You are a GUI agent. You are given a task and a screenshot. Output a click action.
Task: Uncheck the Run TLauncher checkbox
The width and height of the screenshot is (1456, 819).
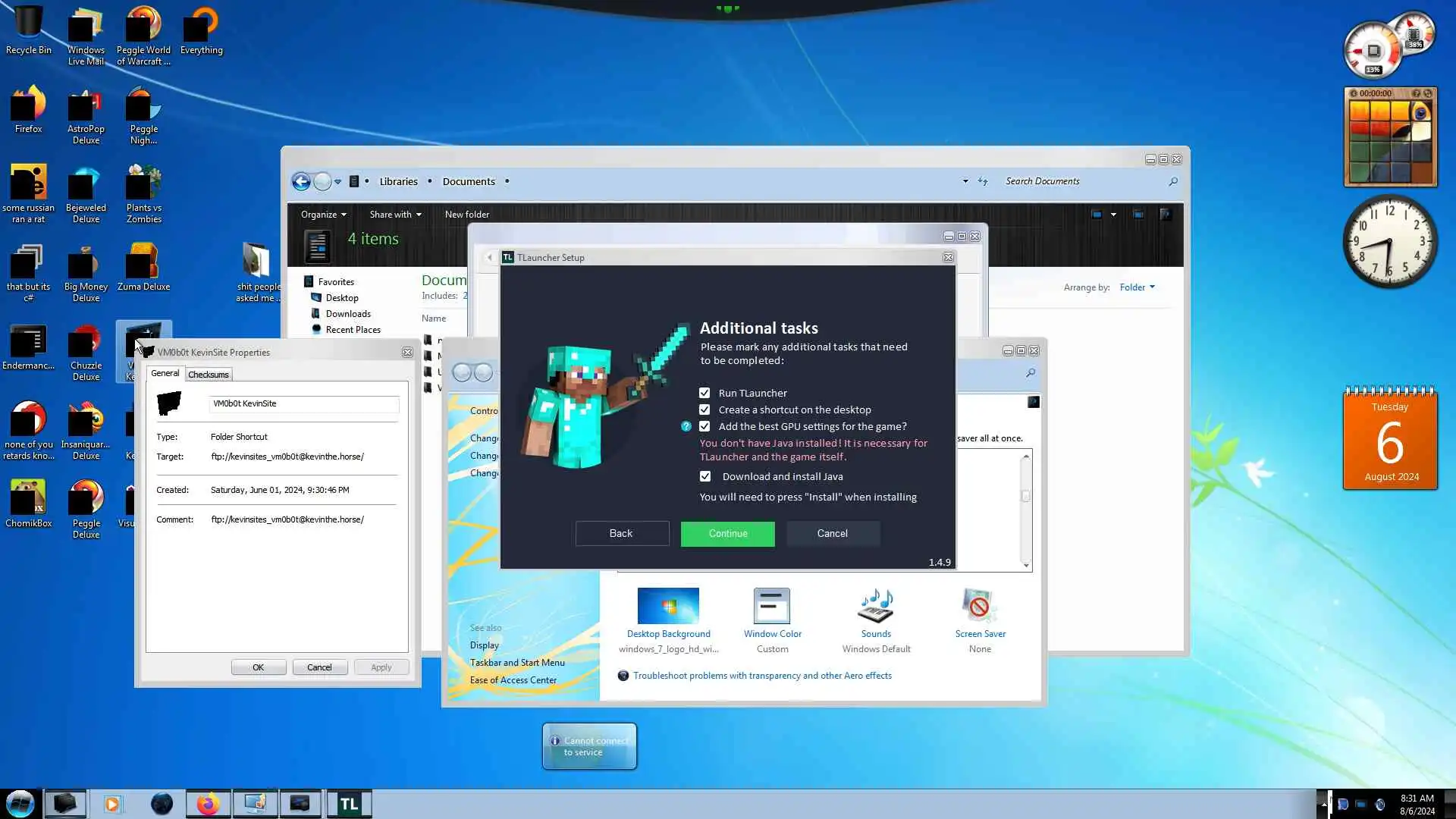coord(704,393)
